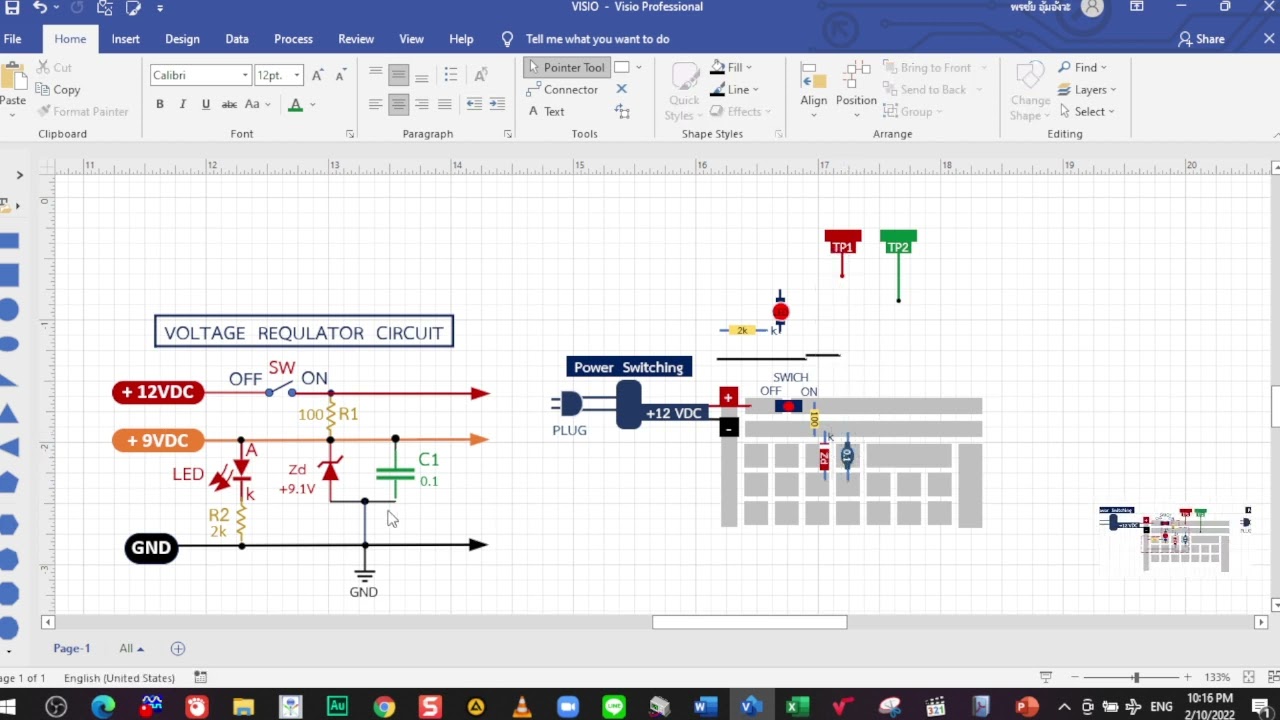Image resolution: width=1280 pixels, height=720 pixels.
Task: Open the font color dropdown arrow
Action: point(313,104)
